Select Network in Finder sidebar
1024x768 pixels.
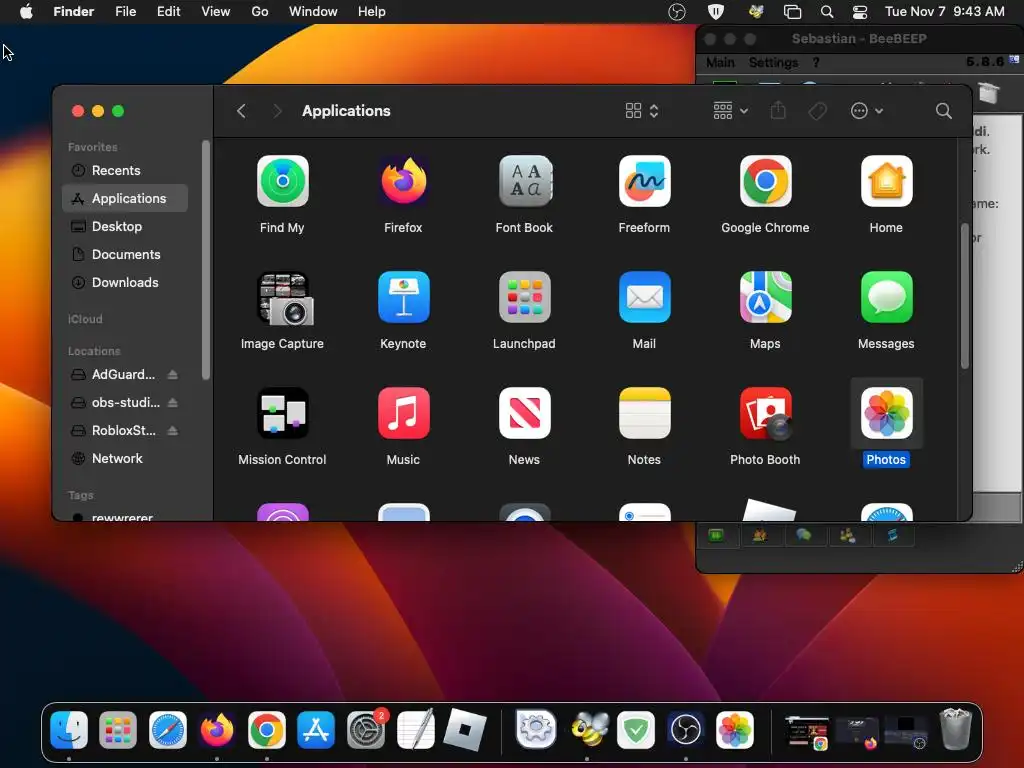tap(125, 458)
